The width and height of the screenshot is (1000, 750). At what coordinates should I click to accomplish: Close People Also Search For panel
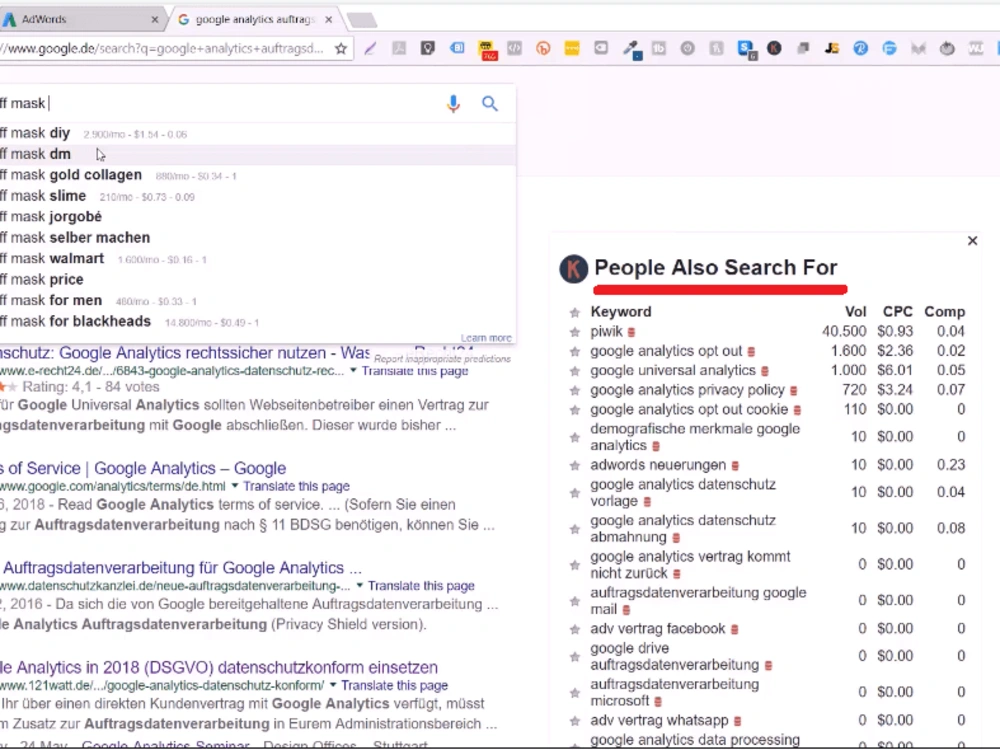(972, 241)
